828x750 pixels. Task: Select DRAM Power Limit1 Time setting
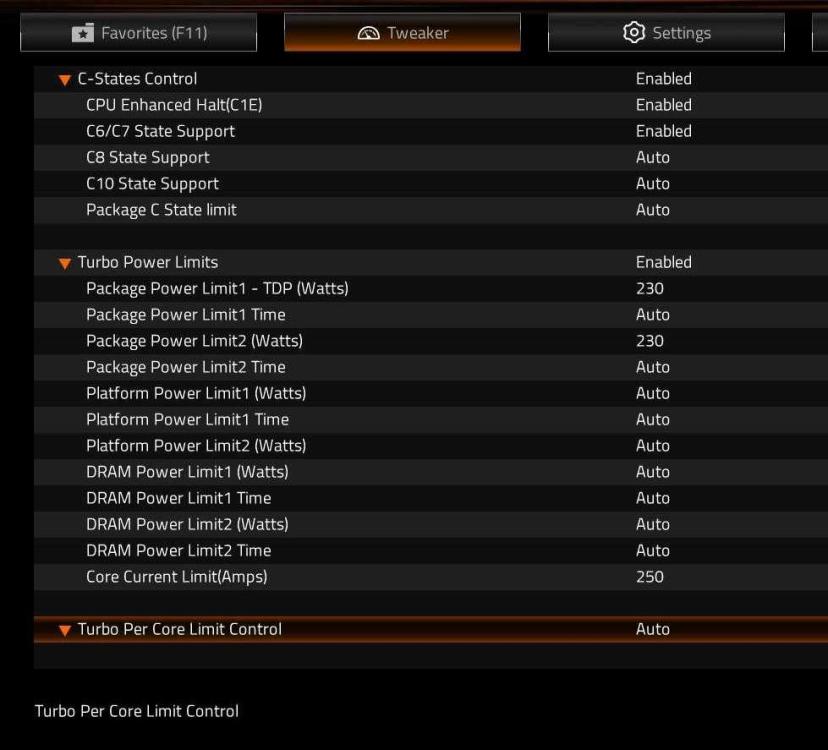[x=178, y=498]
